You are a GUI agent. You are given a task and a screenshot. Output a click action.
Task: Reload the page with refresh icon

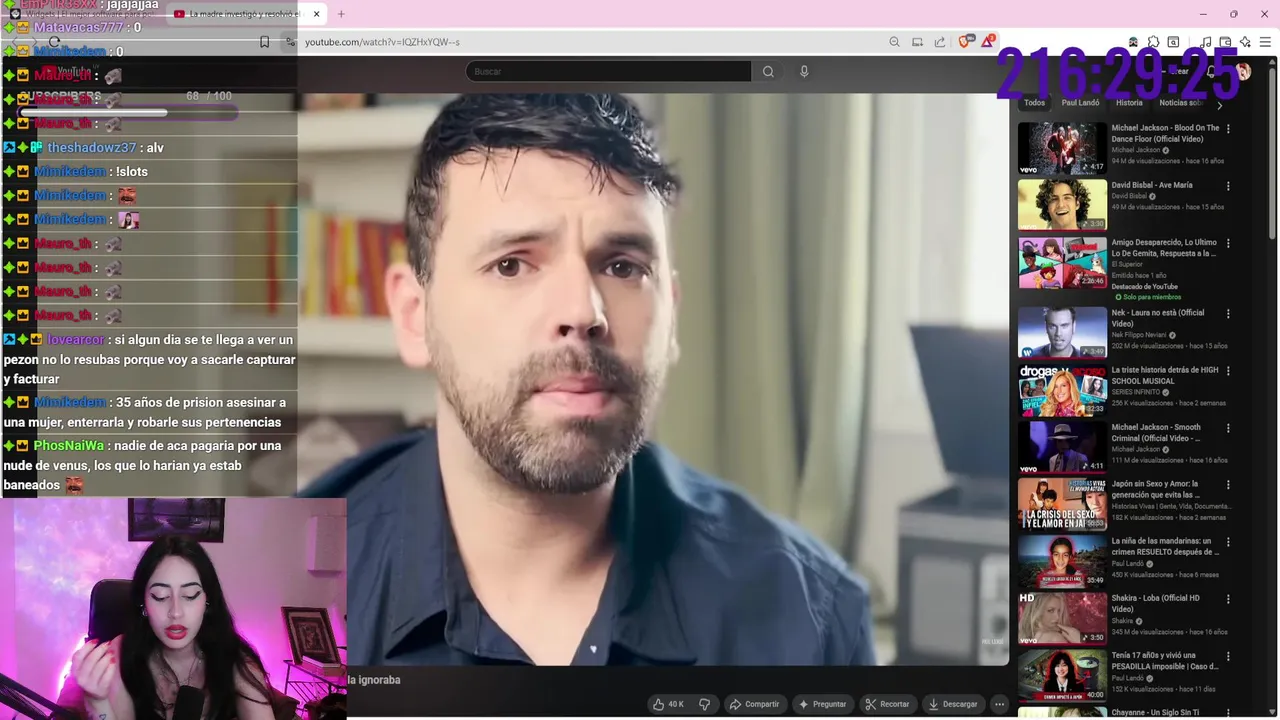pyautogui.click(x=54, y=42)
